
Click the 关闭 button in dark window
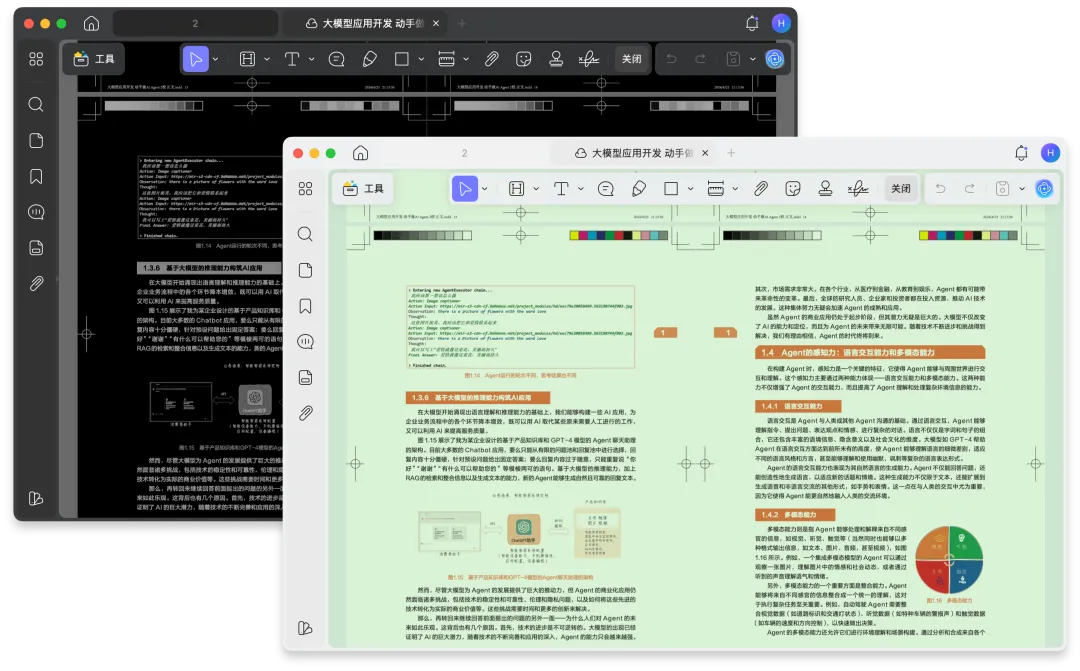[x=632, y=59]
